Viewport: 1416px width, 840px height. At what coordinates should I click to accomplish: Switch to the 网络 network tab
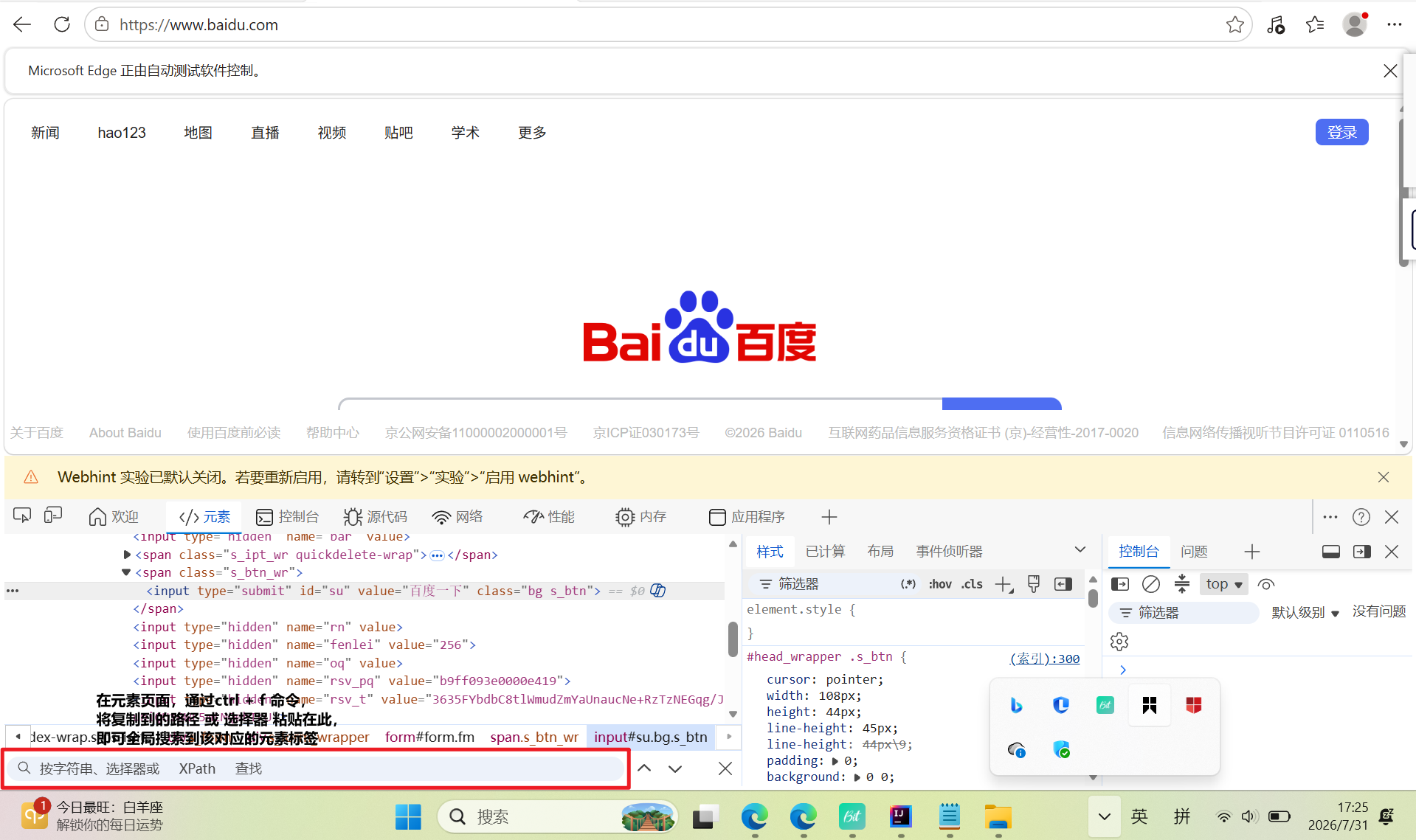(x=457, y=517)
